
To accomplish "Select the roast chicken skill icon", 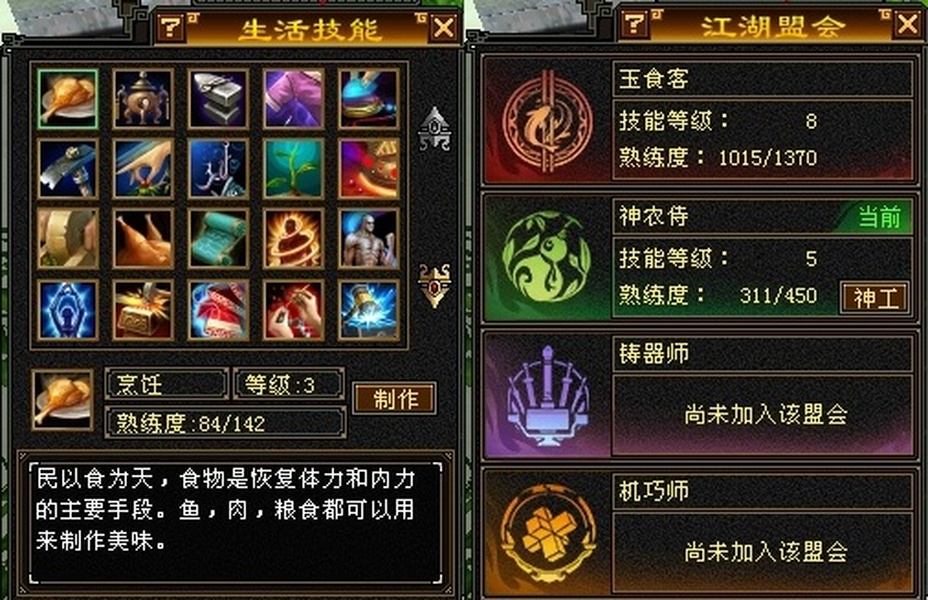I will coord(143,238).
